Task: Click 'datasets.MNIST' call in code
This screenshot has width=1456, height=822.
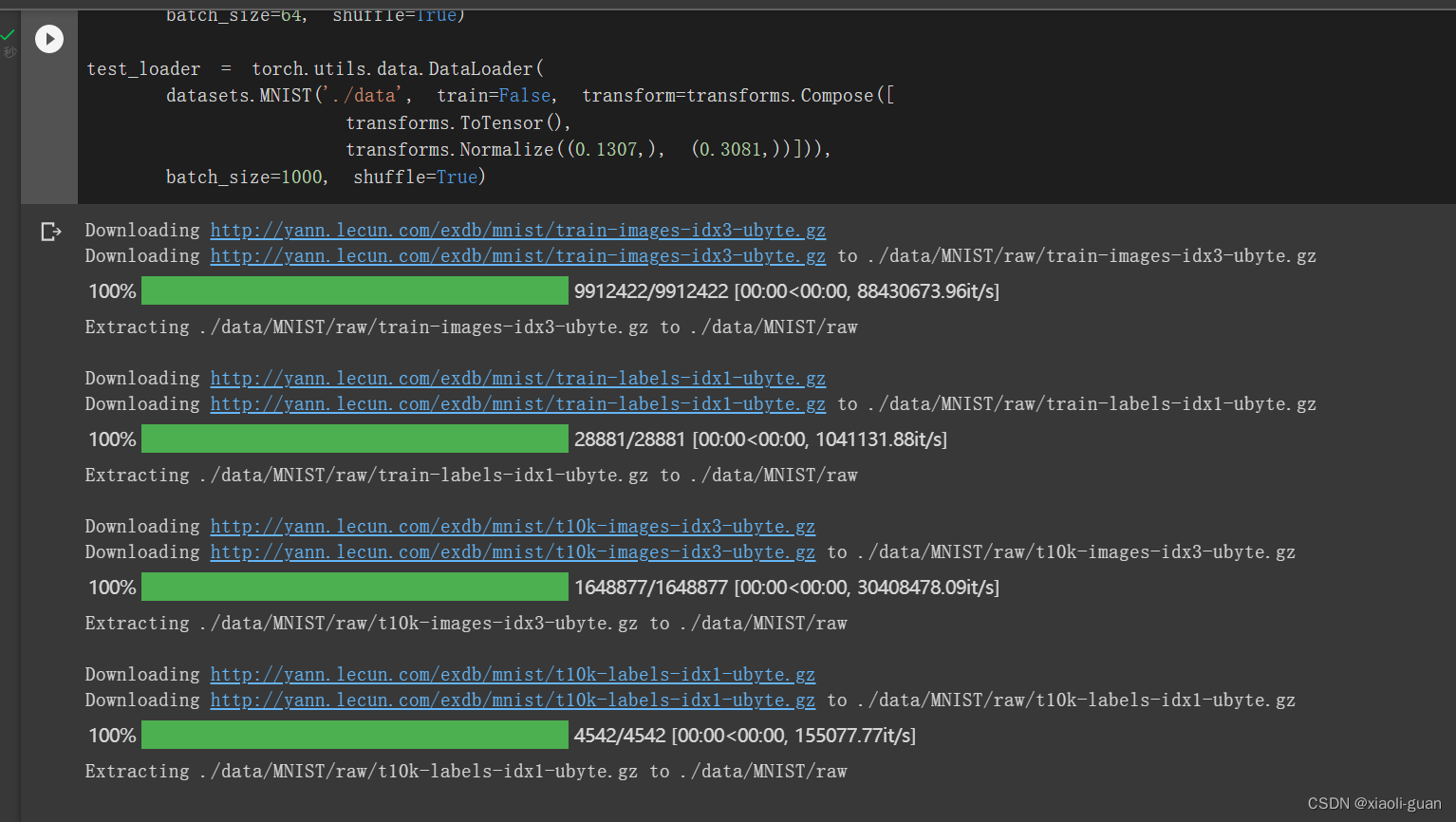Action: pyautogui.click(x=239, y=96)
